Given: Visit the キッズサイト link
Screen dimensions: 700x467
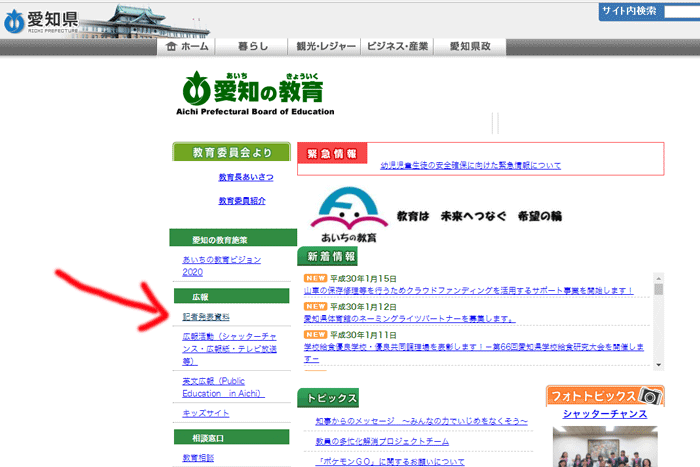Looking at the screenshot, I should [206, 412].
